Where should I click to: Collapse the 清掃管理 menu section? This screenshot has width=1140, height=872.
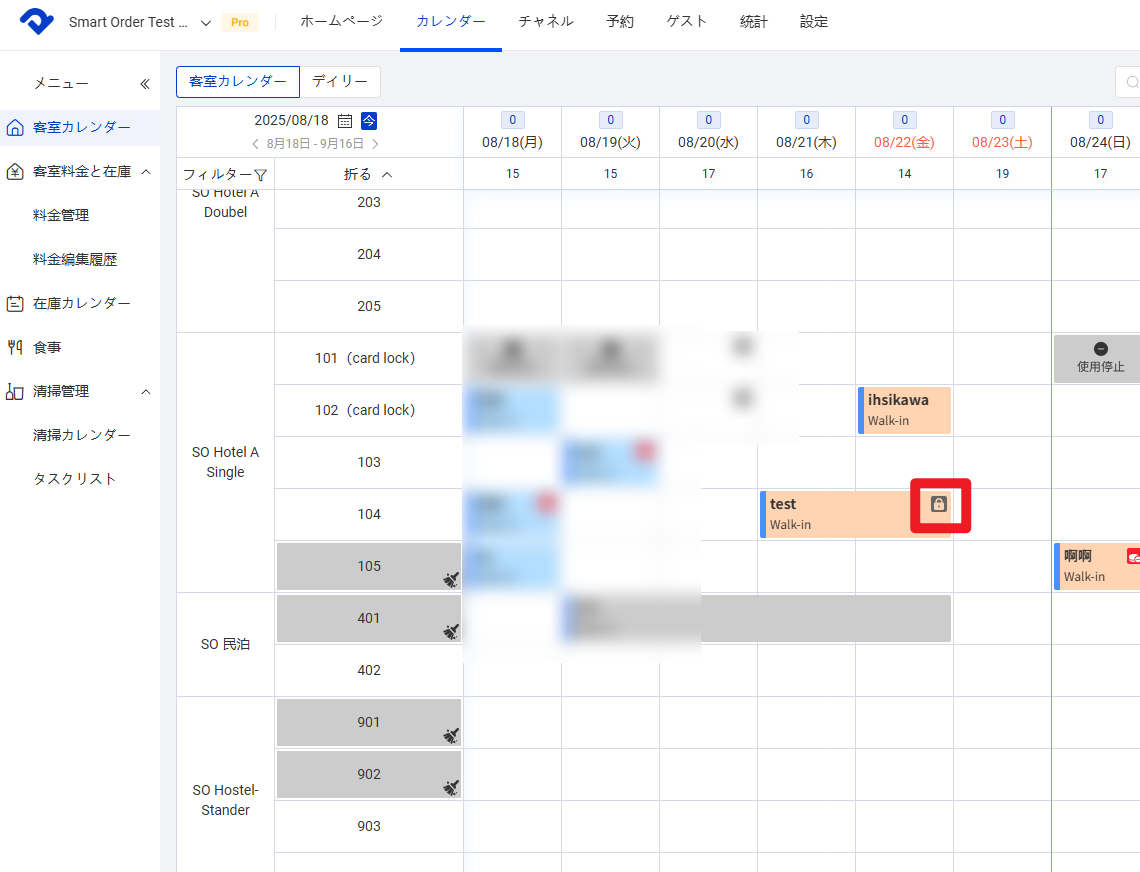click(146, 392)
